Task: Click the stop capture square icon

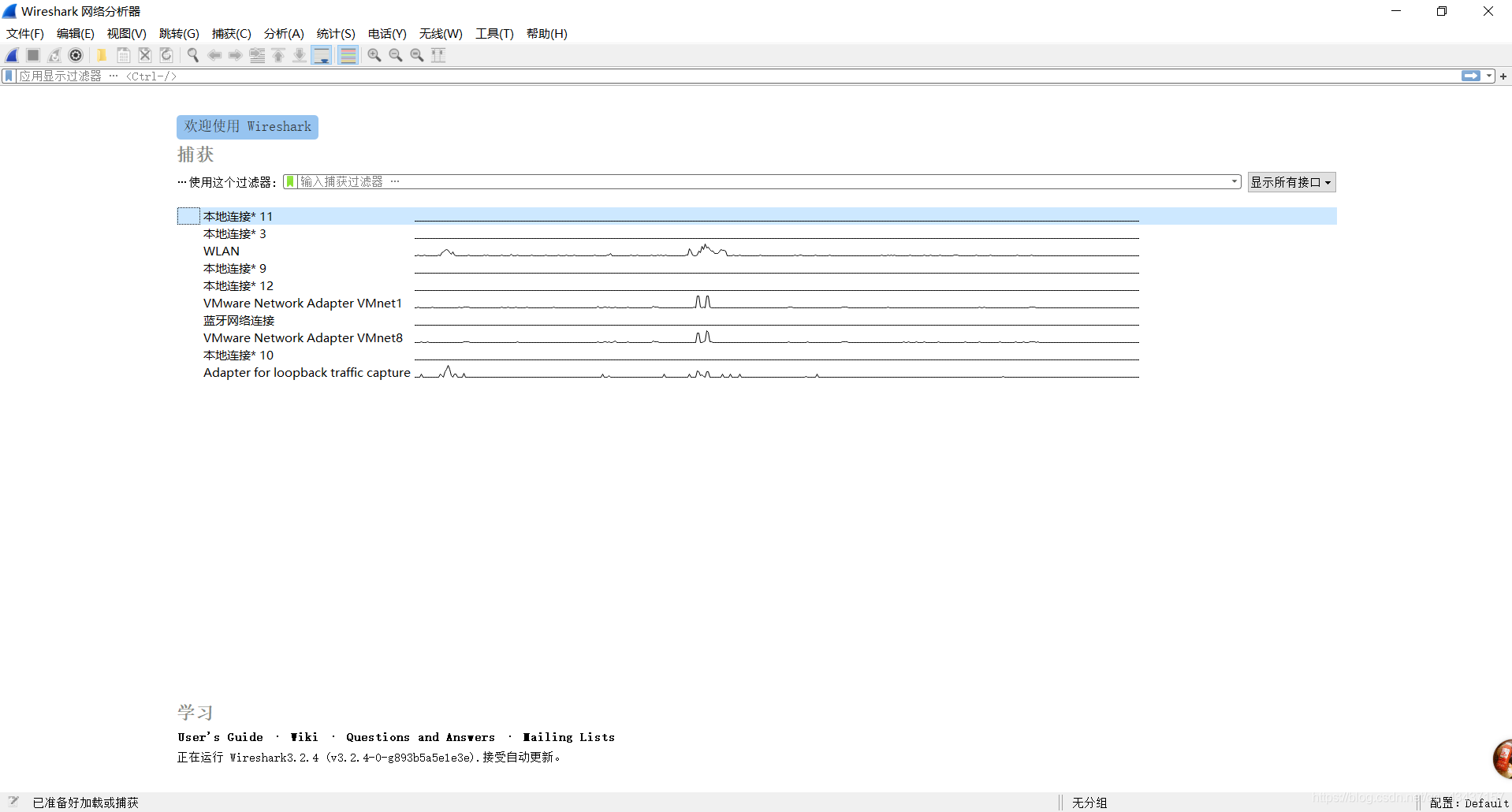Action: click(33, 55)
